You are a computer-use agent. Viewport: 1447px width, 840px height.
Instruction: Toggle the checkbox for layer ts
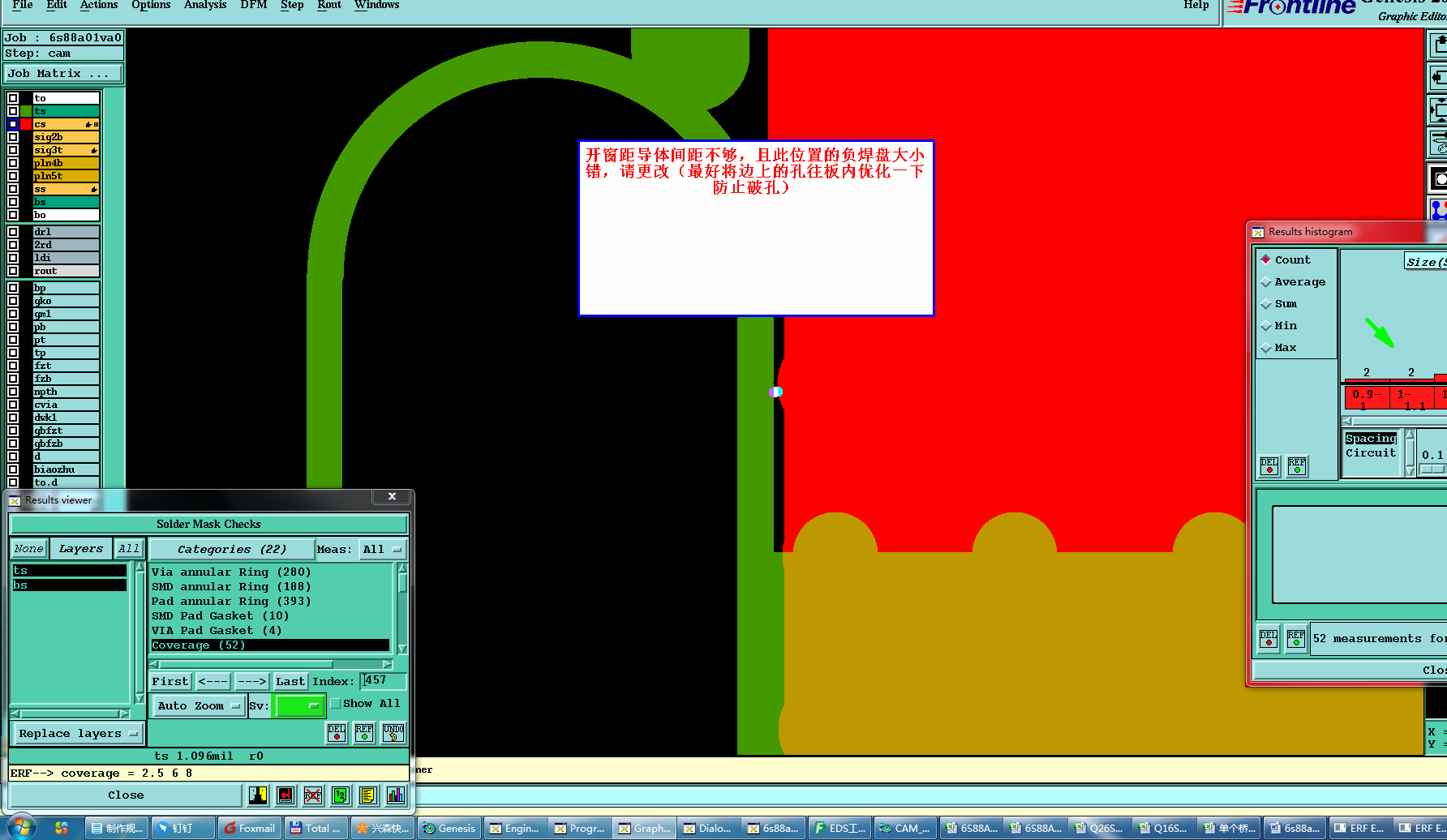tap(13, 111)
